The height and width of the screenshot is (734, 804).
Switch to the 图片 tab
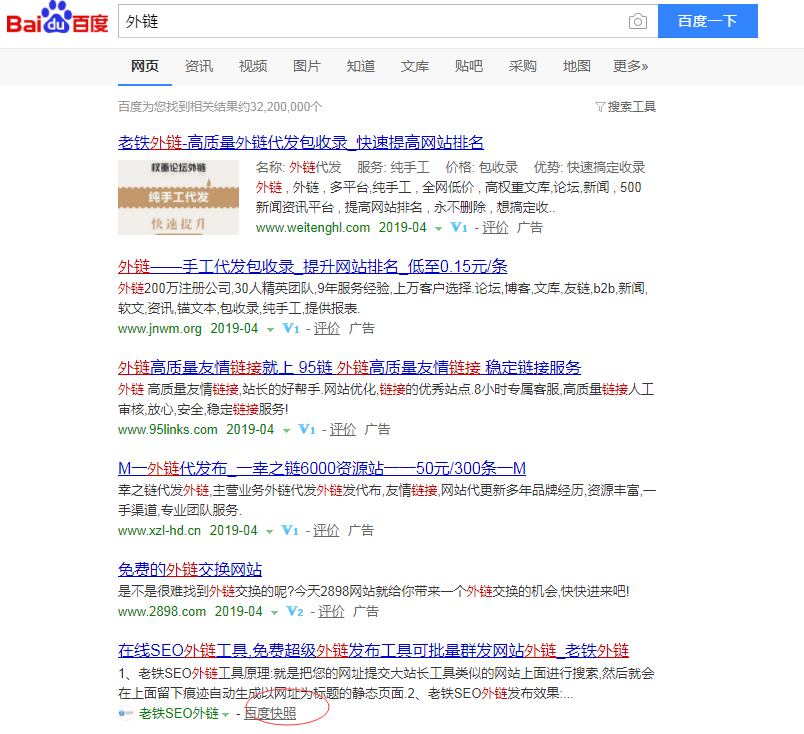coord(307,66)
